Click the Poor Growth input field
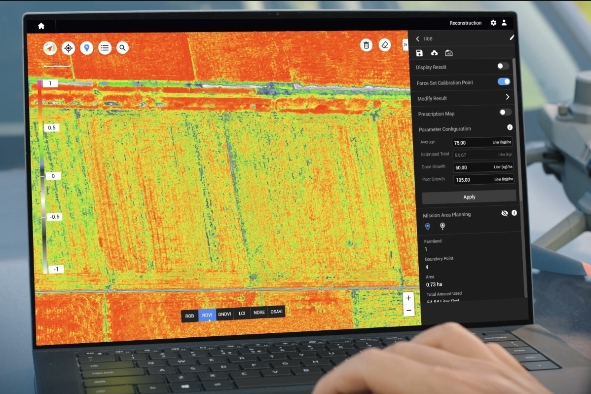 pyautogui.click(x=484, y=179)
